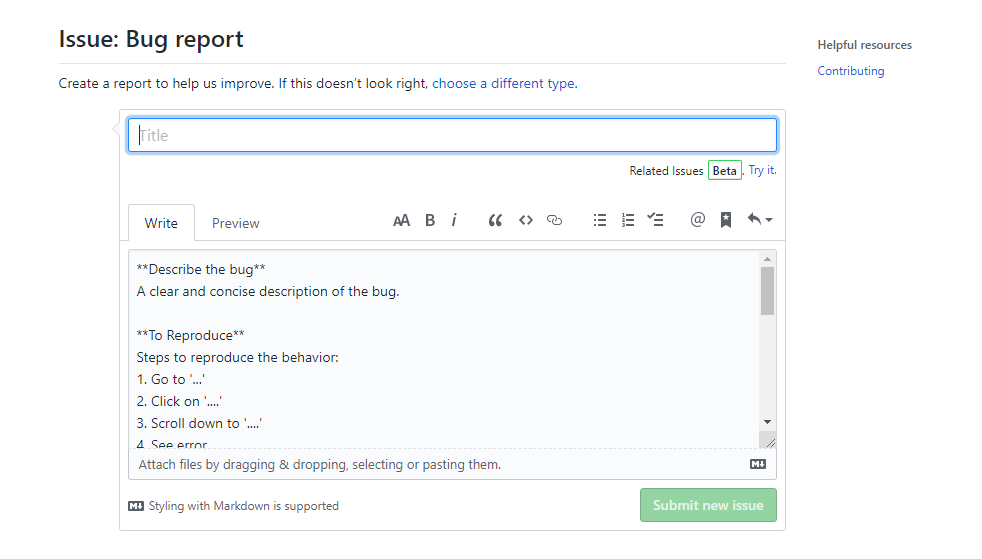Toggle italic formatting in the toolbar
Image resolution: width=982 pixels, height=559 pixels.
pyautogui.click(x=454, y=220)
